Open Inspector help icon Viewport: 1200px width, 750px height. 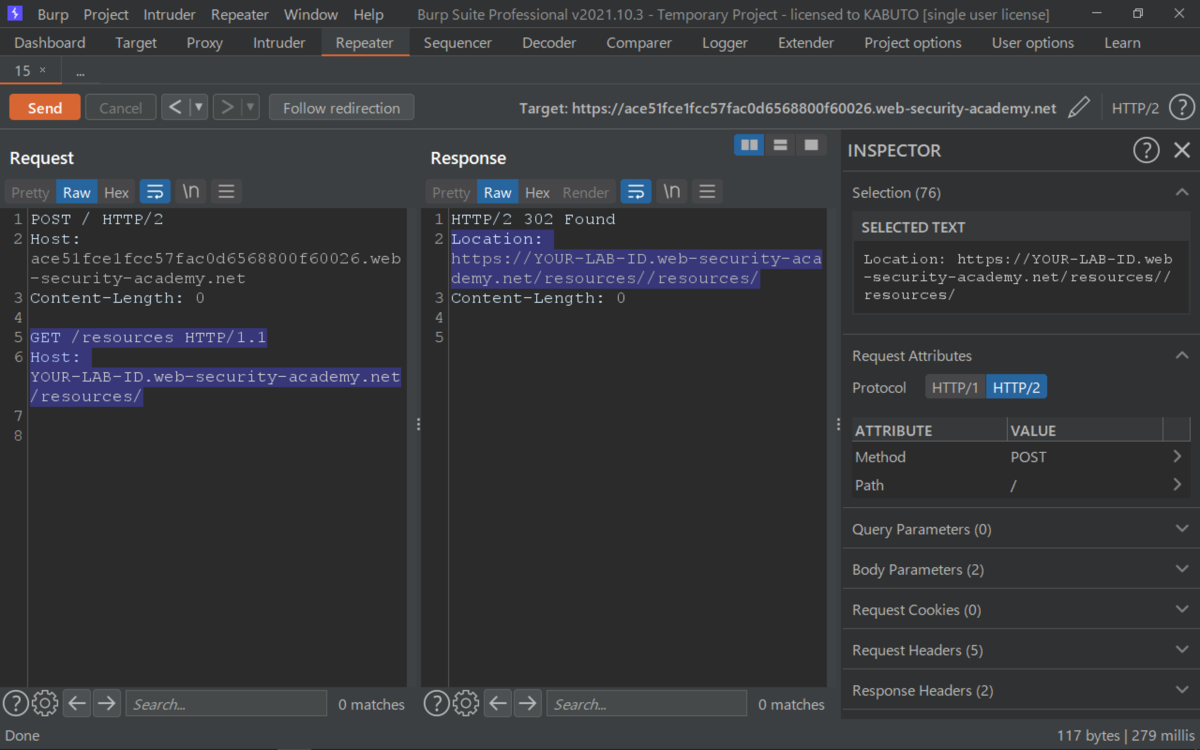pos(1146,150)
